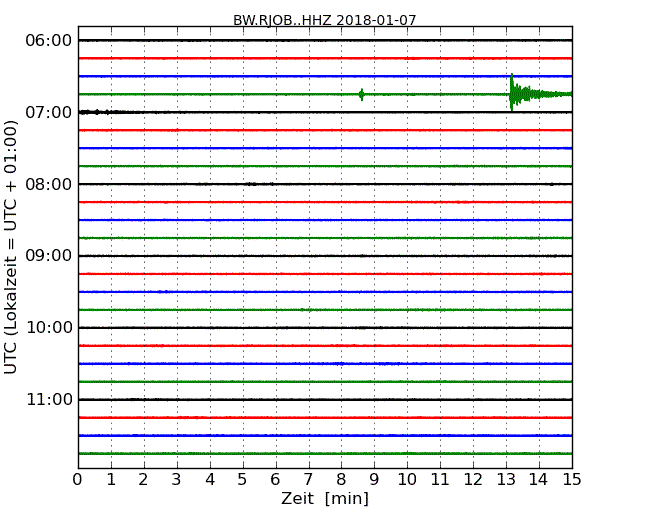650x520 pixels.
Task: Select the 09:00 time label
Action: click(49, 256)
